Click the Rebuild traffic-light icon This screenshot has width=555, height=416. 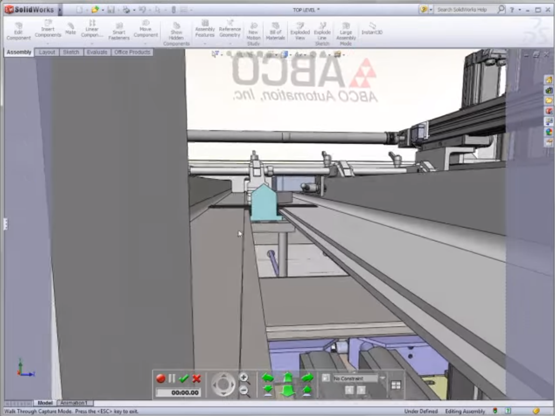pyautogui.click(x=173, y=10)
